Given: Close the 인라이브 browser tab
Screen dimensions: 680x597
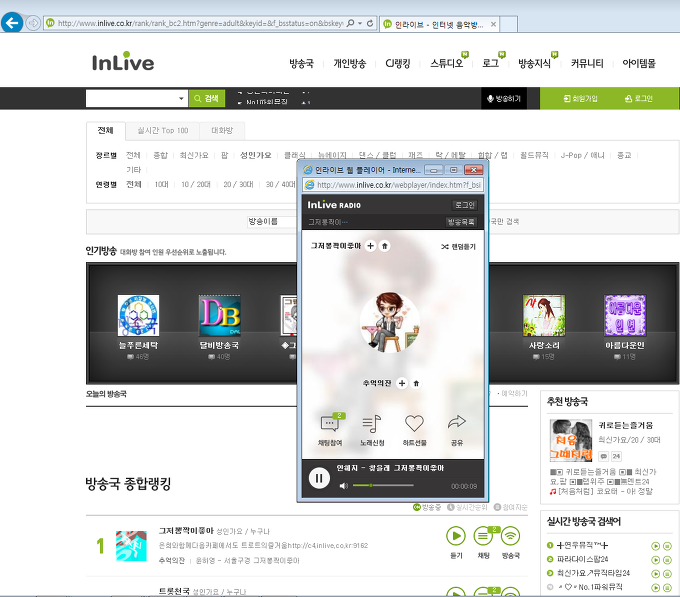Looking at the screenshot, I should tap(493, 24).
